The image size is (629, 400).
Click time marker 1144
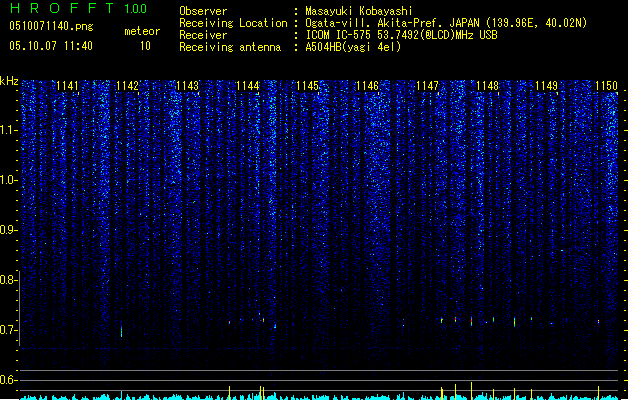248,86
